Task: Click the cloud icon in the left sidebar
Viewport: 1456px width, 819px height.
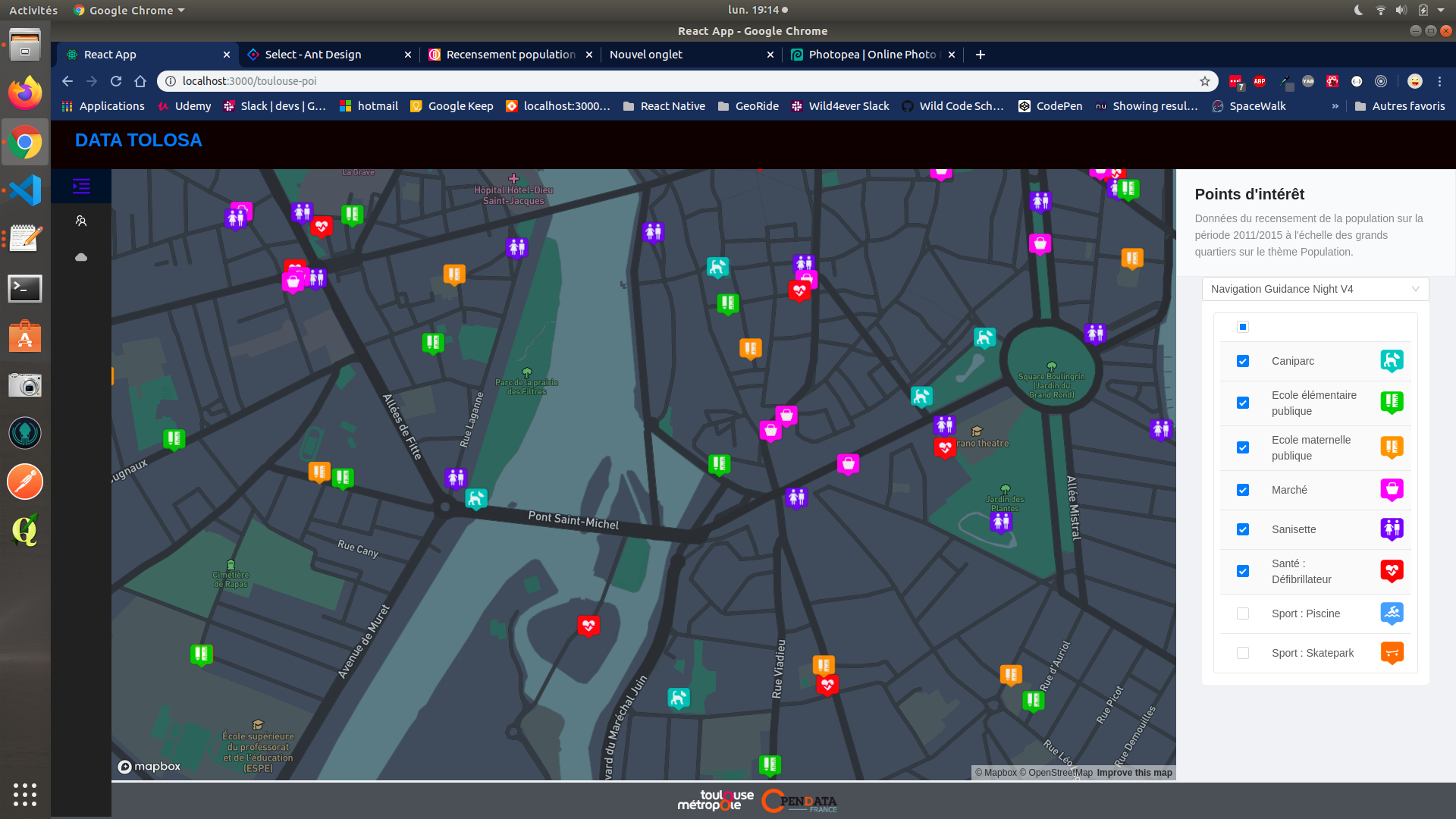Action: point(81,257)
